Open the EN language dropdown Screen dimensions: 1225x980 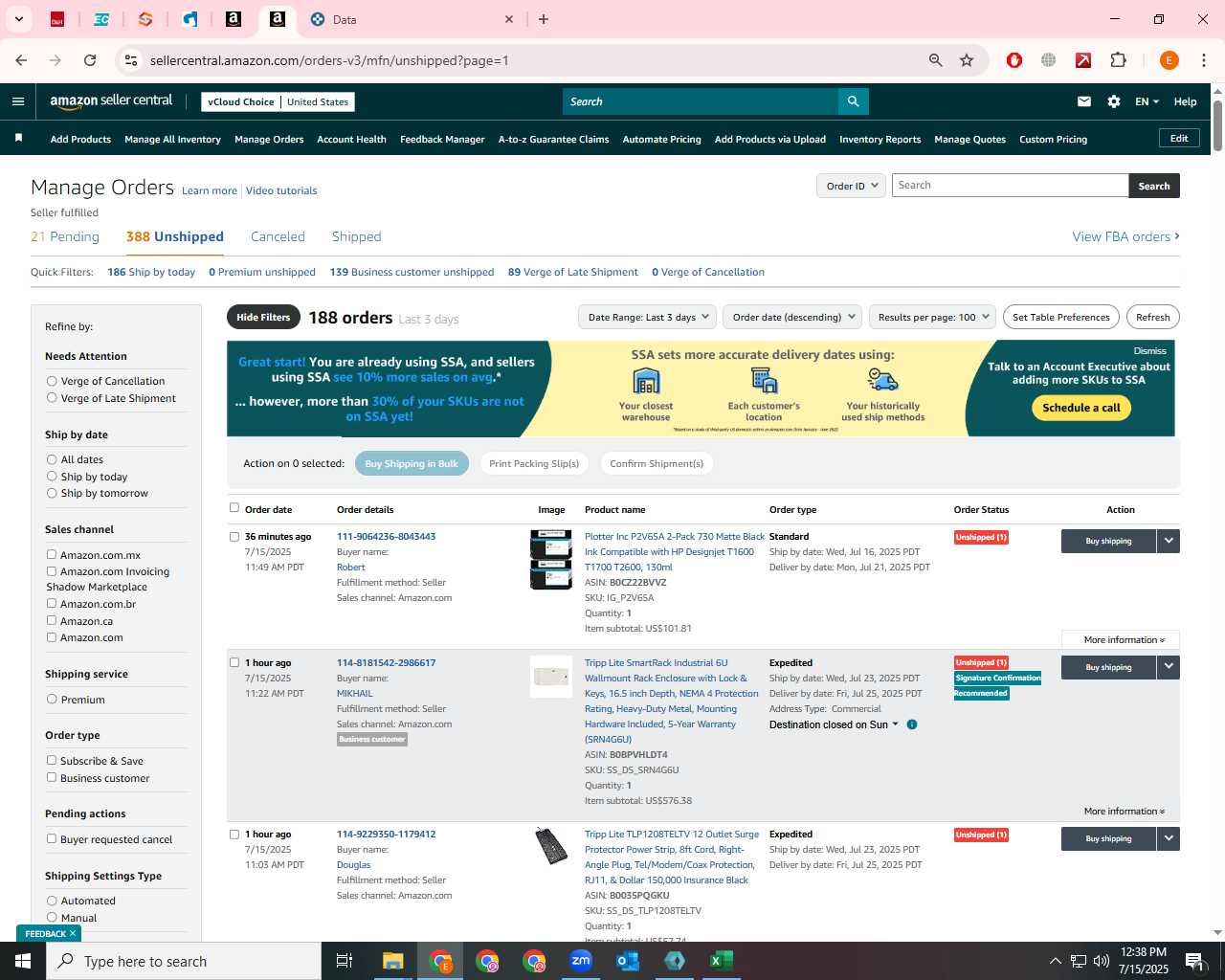[x=1147, y=101]
